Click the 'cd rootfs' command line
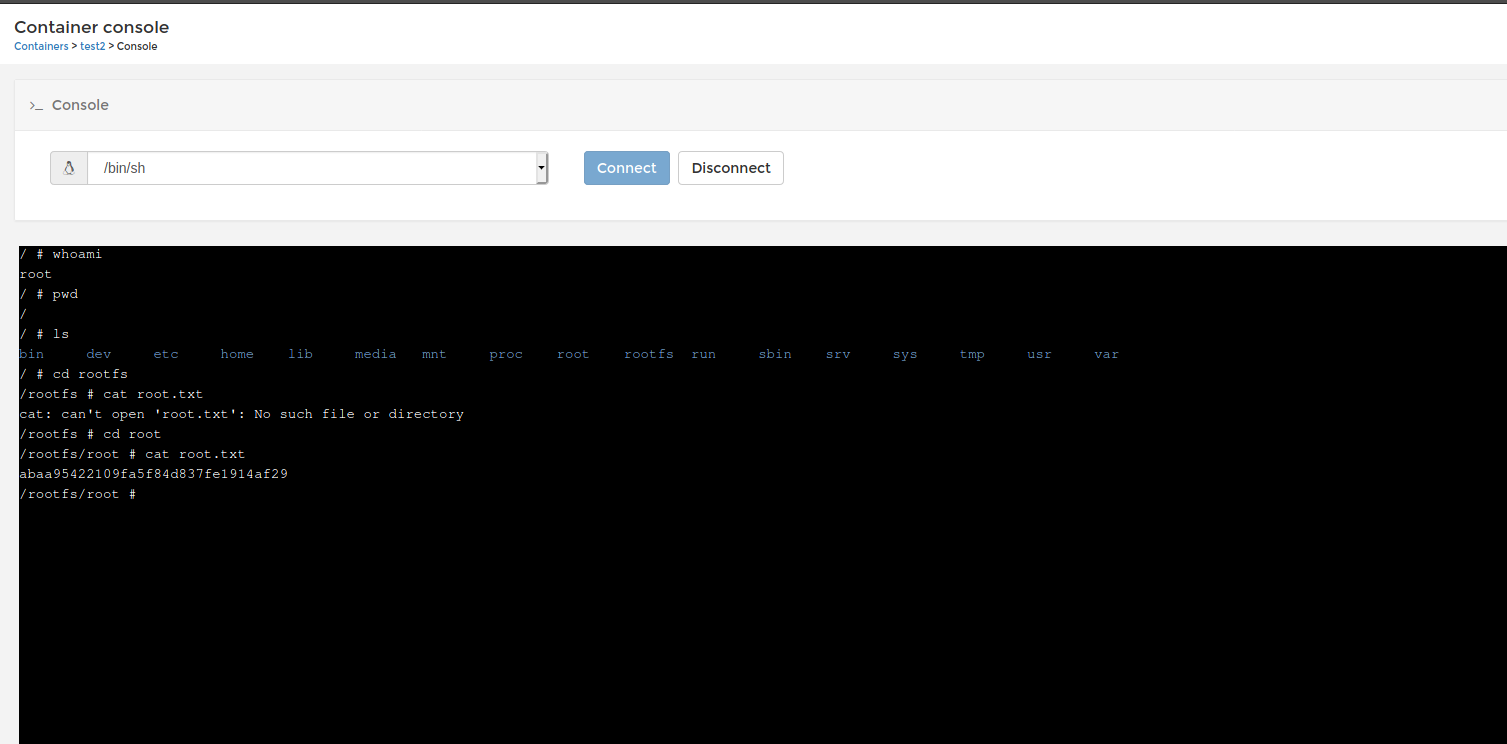The height and width of the screenshot is (744, 1507). click(x=73, y=374)
